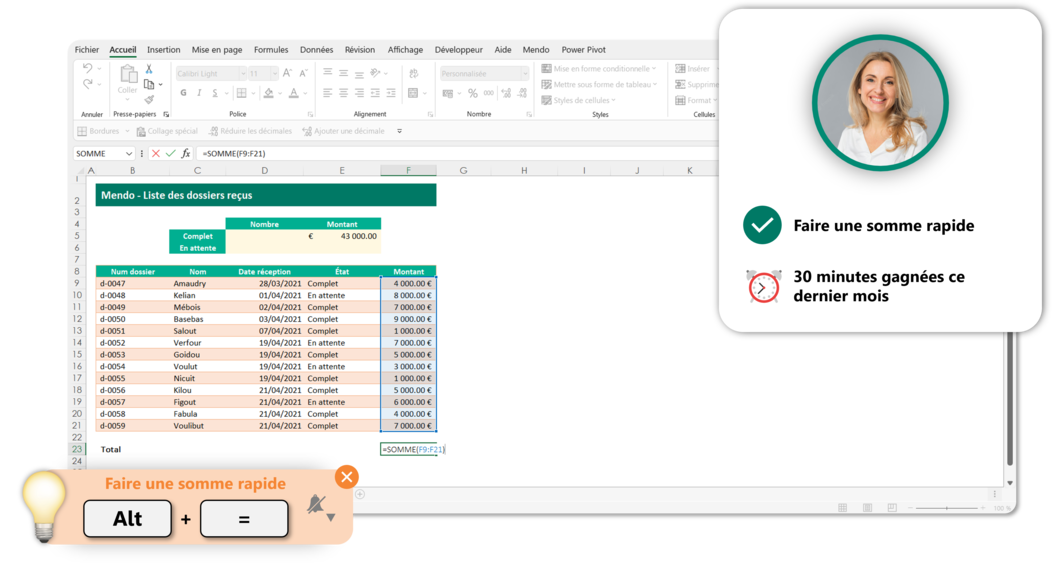Click the Collage spécial button
1052x563 pixels.
coord(167,131)
